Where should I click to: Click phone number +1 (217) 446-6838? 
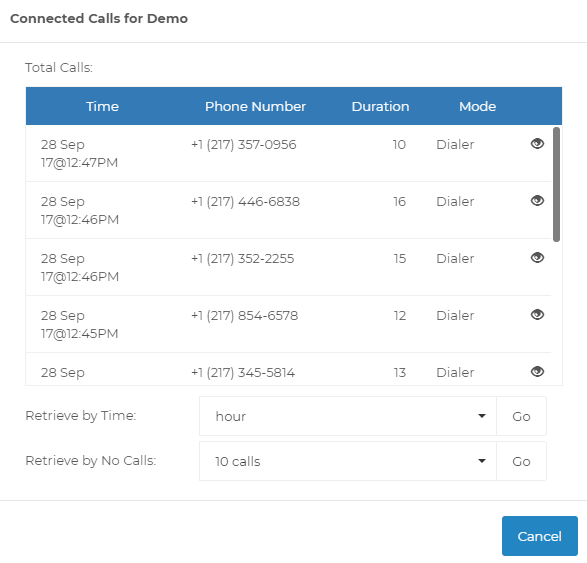point(246,201)
